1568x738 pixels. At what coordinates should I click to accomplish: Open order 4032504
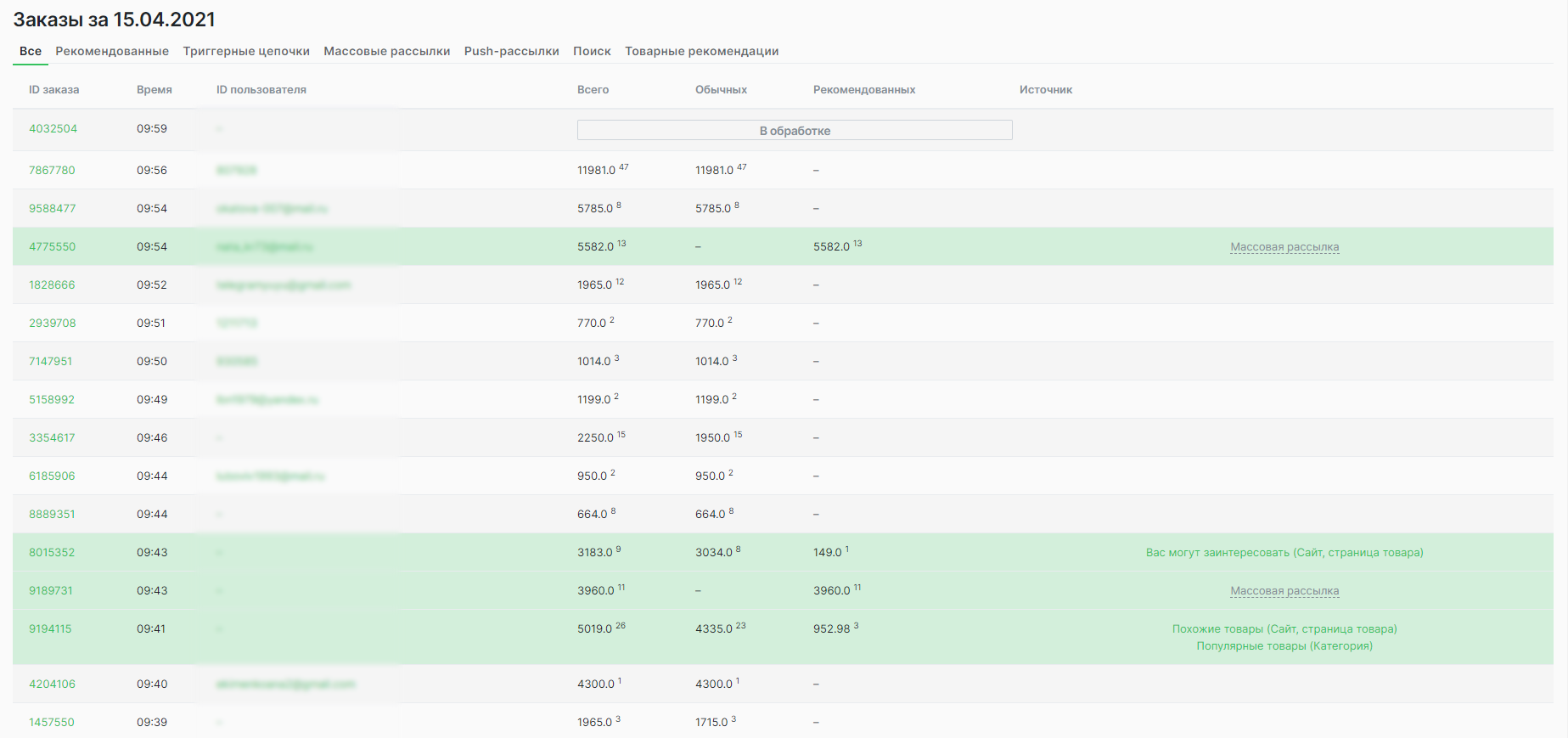click(x=53, y=128)
